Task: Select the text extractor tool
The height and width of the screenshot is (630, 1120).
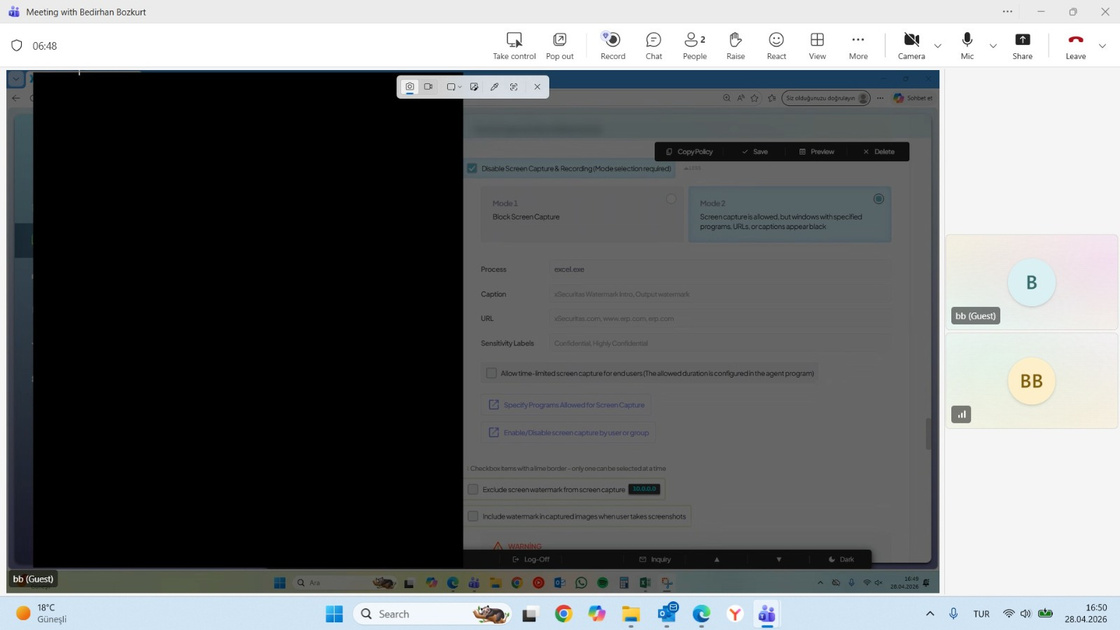Action: click(x=514, y=86)
